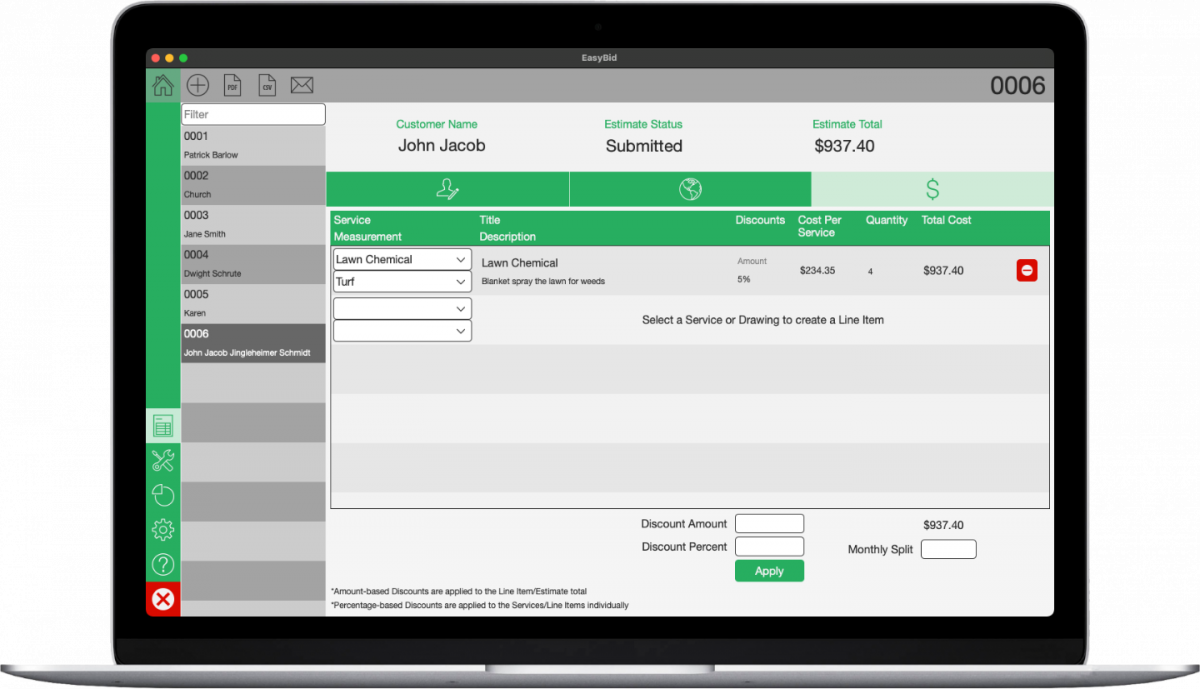The image size is (1200, 689).
Task: Click the red X exit icon
Action: (162, 599)
